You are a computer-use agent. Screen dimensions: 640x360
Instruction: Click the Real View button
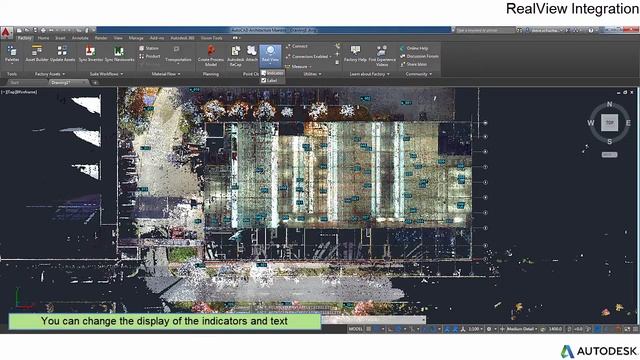tap(270, 55)
